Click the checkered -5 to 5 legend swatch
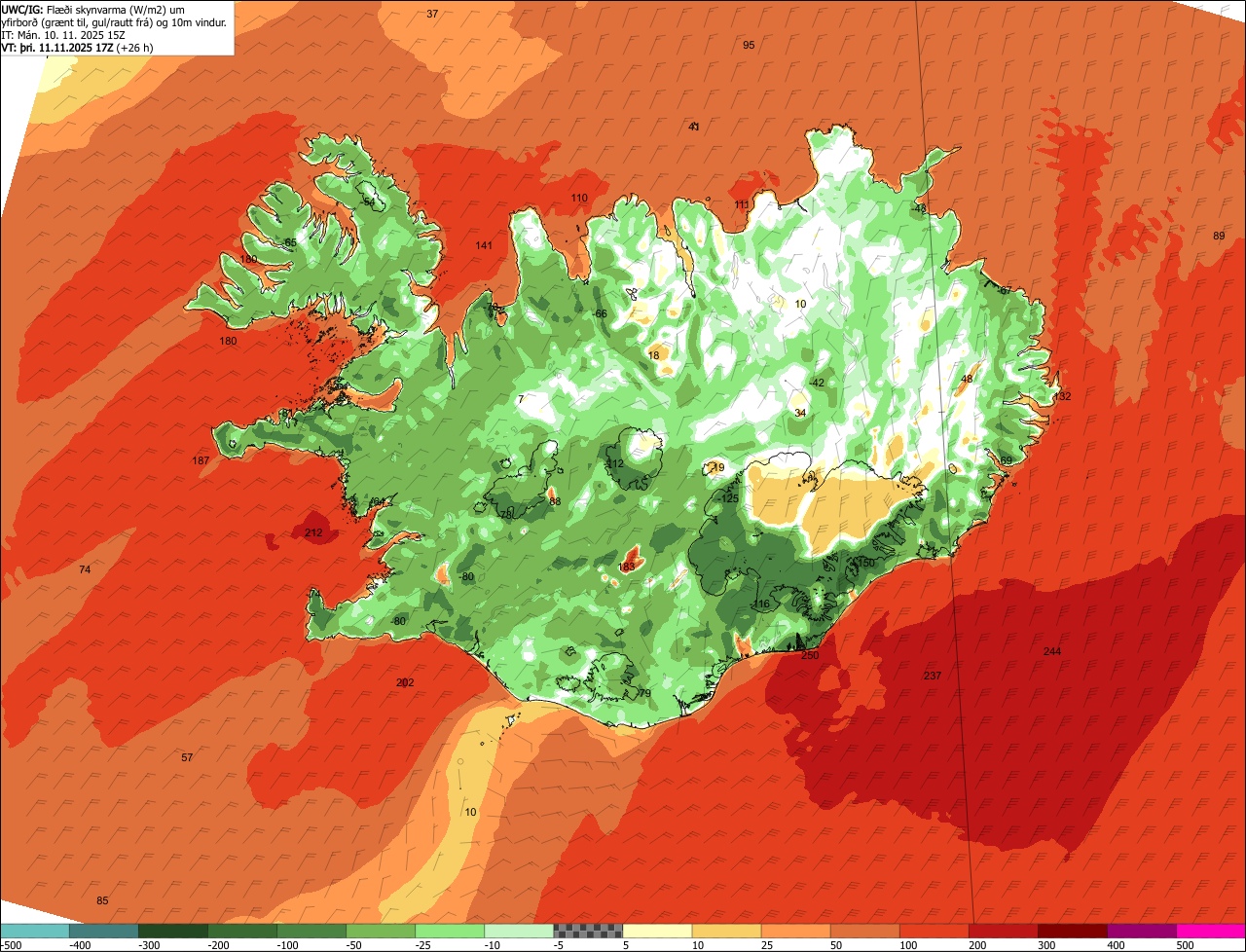Screen dimensions: 1246x952 click(x=587, y=931)
